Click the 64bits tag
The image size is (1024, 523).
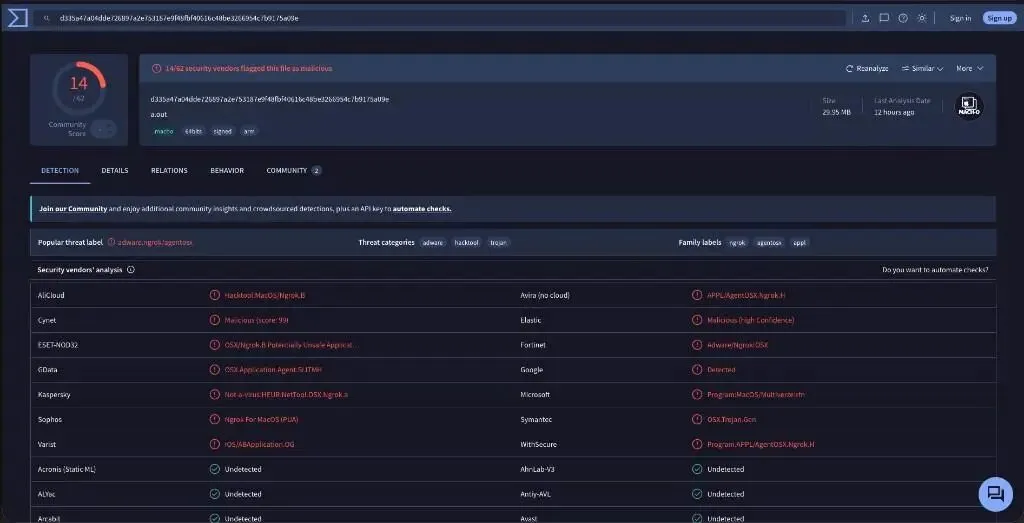coord(193,131)
